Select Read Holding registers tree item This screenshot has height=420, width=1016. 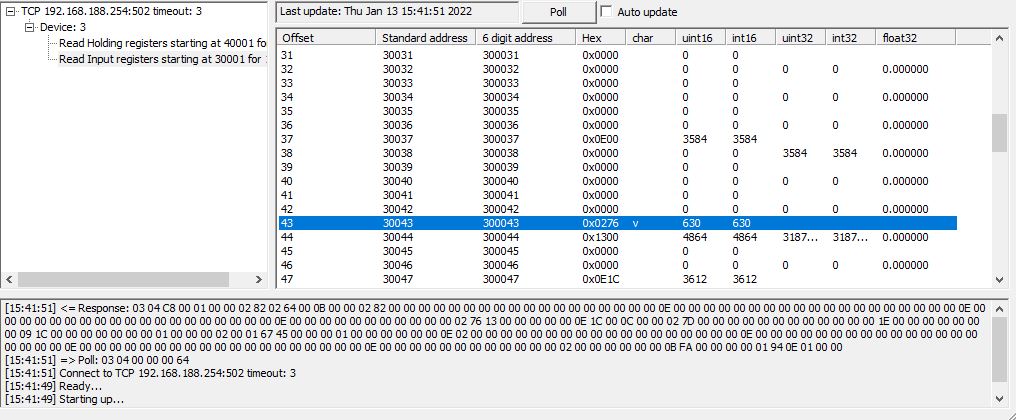pyautogui.click(x=162, y=43)
